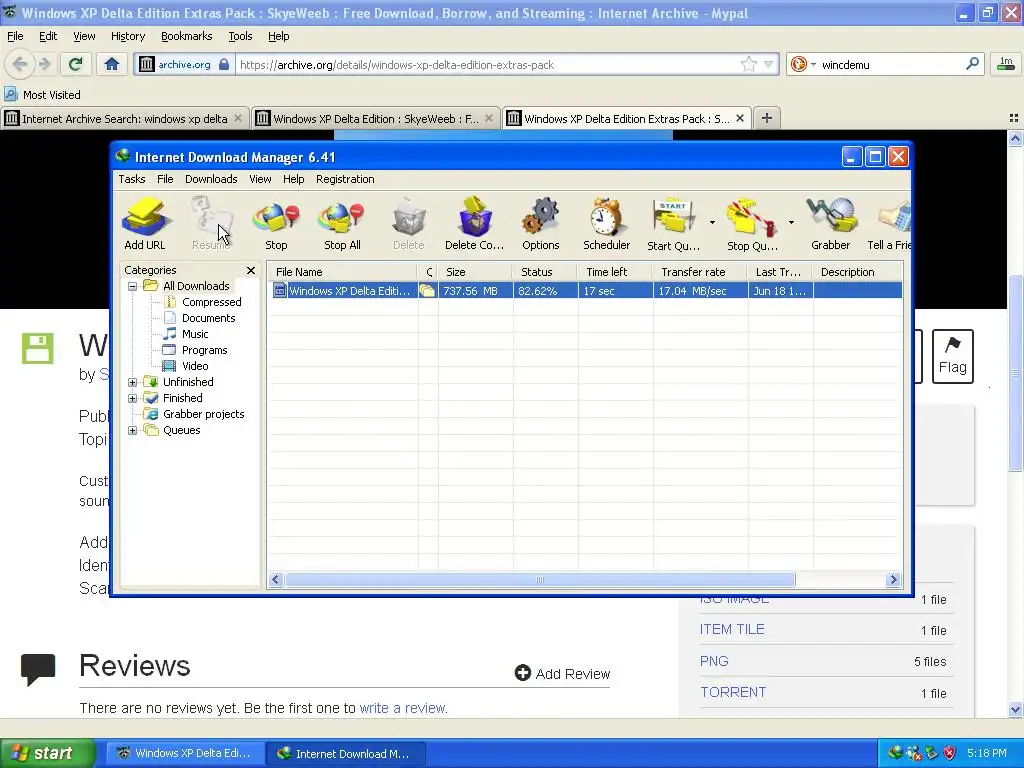
Task: Close the Categories panel
Action: 251,270
